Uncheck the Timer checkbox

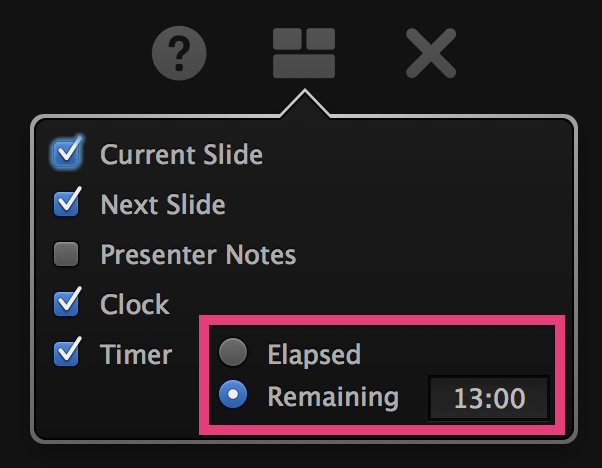pos(67,353)
